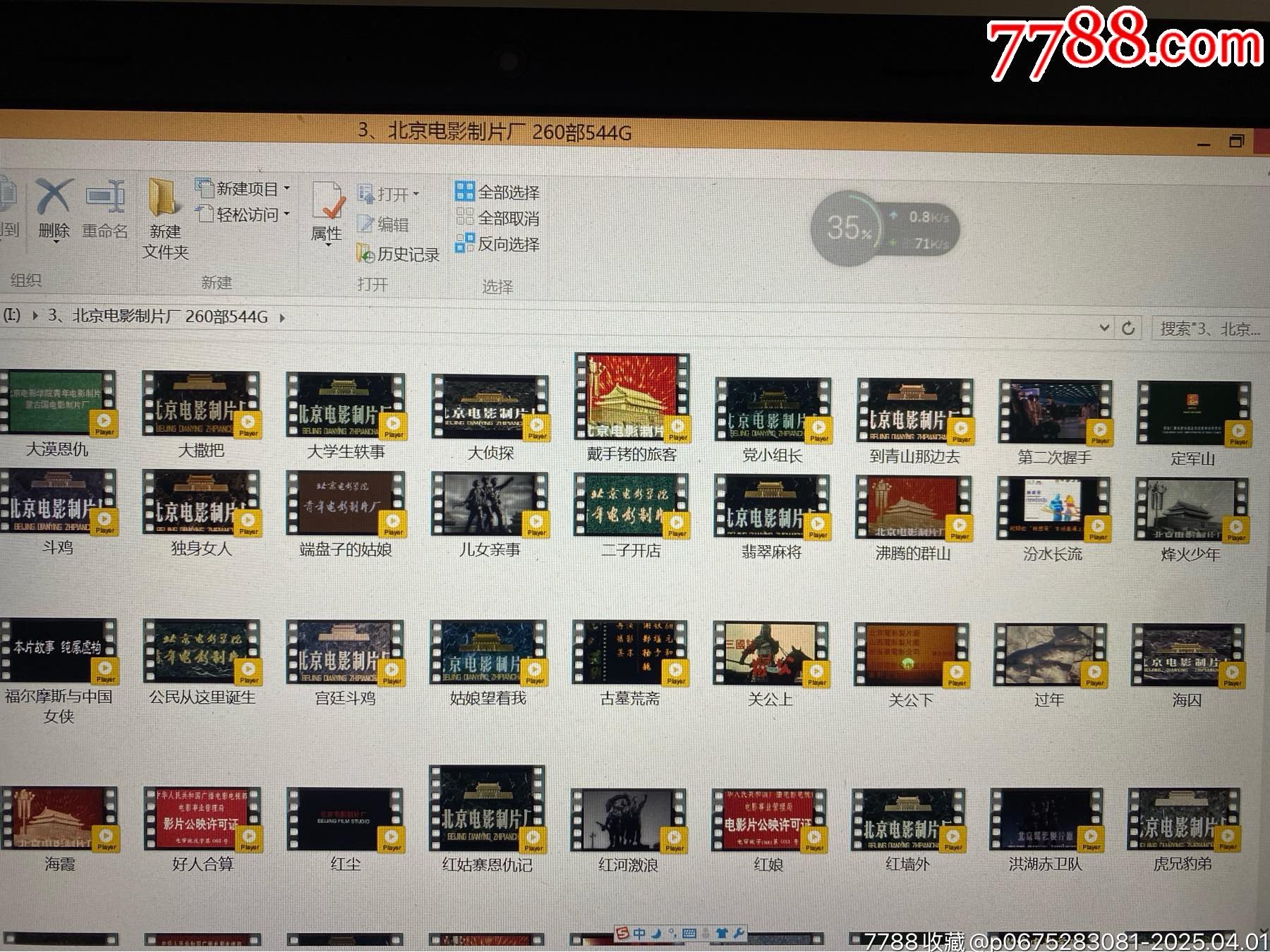Expand the chevron after the folder breadcrumb

282,317
